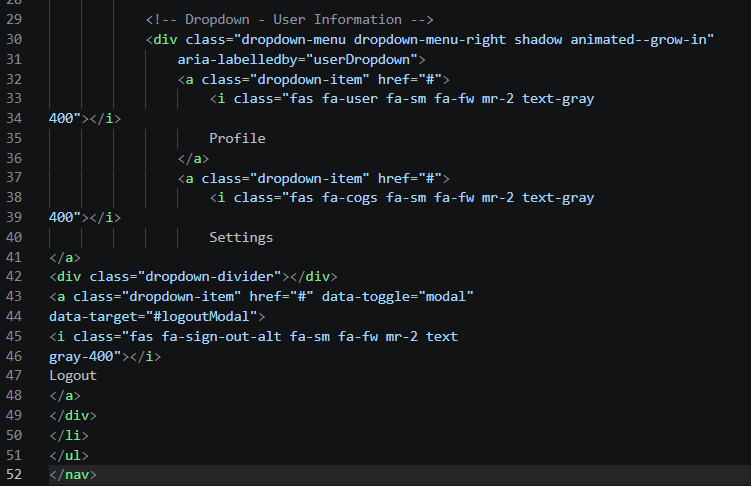This screenshot has width=751, height=486.
Task: Click the dropdown-divider class value
Action: click(x=209, y=277)
